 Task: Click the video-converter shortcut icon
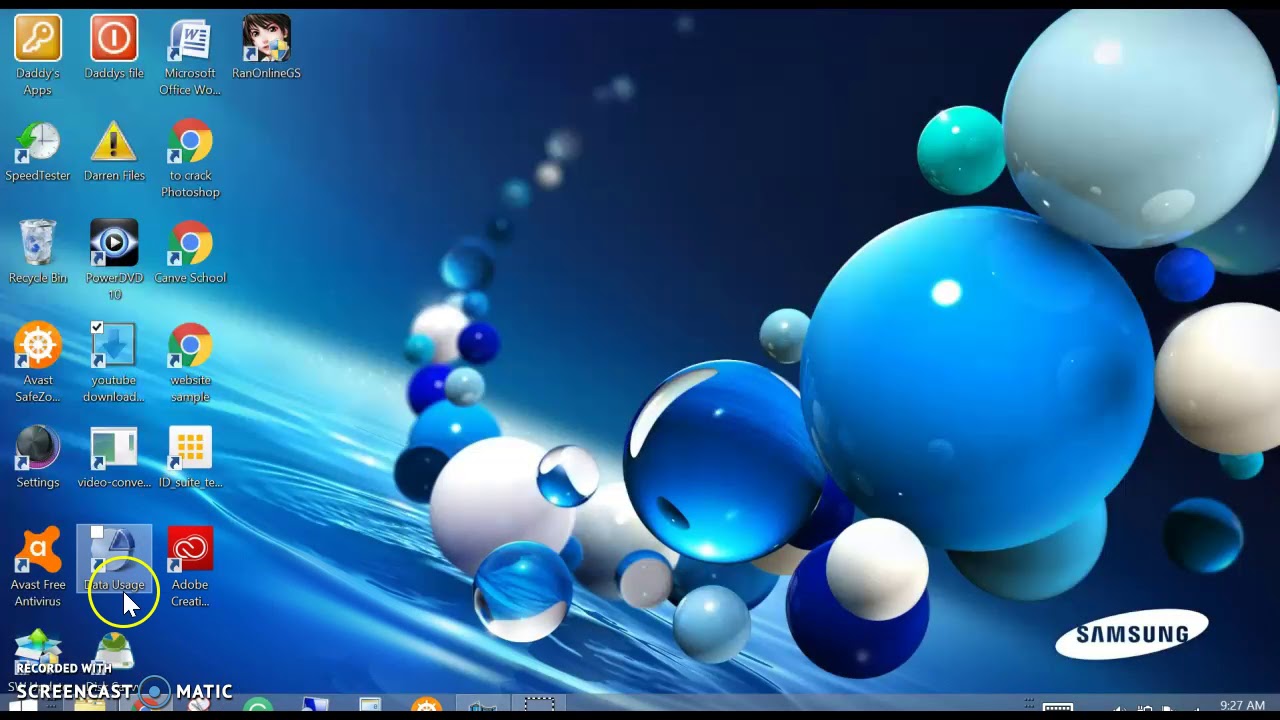[x=114, y=448]
